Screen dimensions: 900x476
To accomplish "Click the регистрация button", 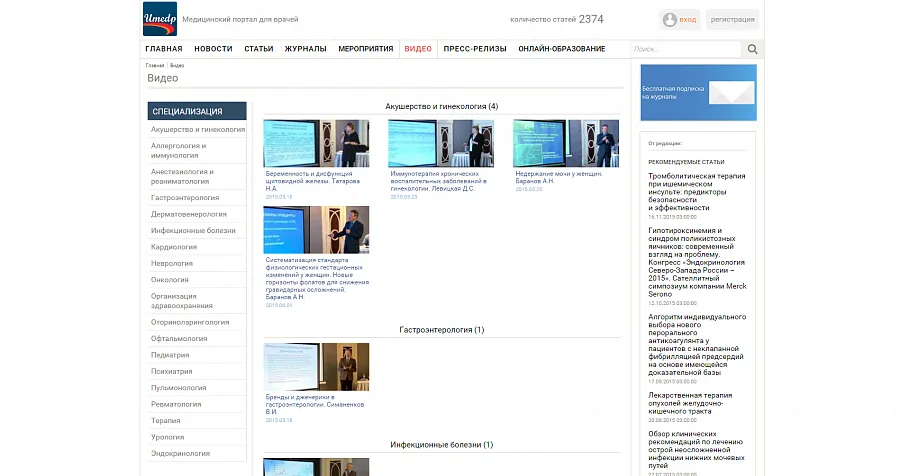I will 732,20.
